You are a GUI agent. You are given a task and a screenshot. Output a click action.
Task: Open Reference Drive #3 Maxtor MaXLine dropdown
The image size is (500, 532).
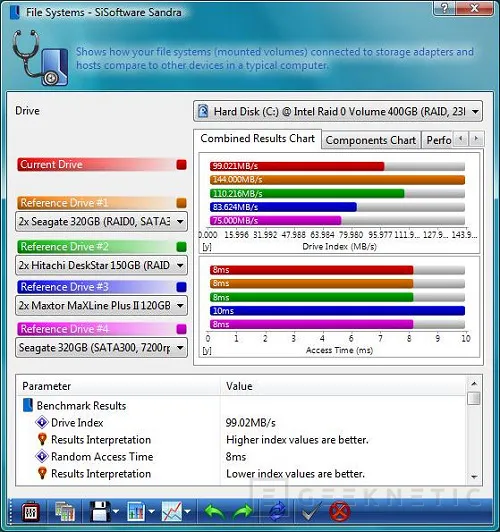pos(101,305)
